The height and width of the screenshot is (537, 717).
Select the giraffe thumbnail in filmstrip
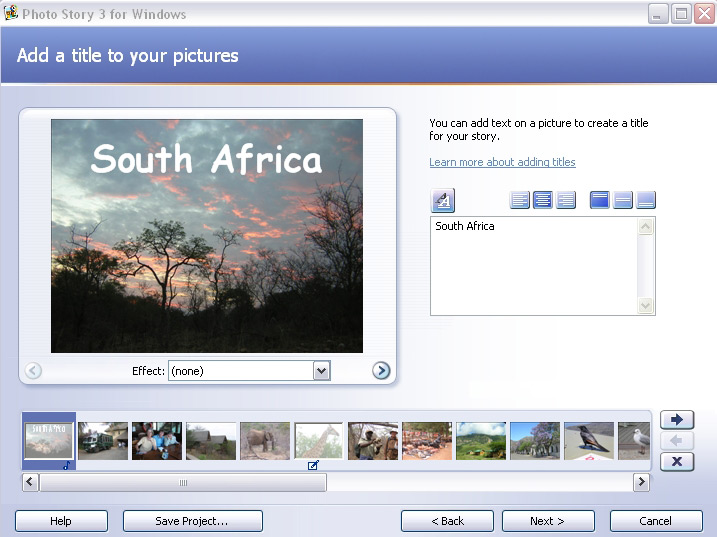click(x=319, y=441)
